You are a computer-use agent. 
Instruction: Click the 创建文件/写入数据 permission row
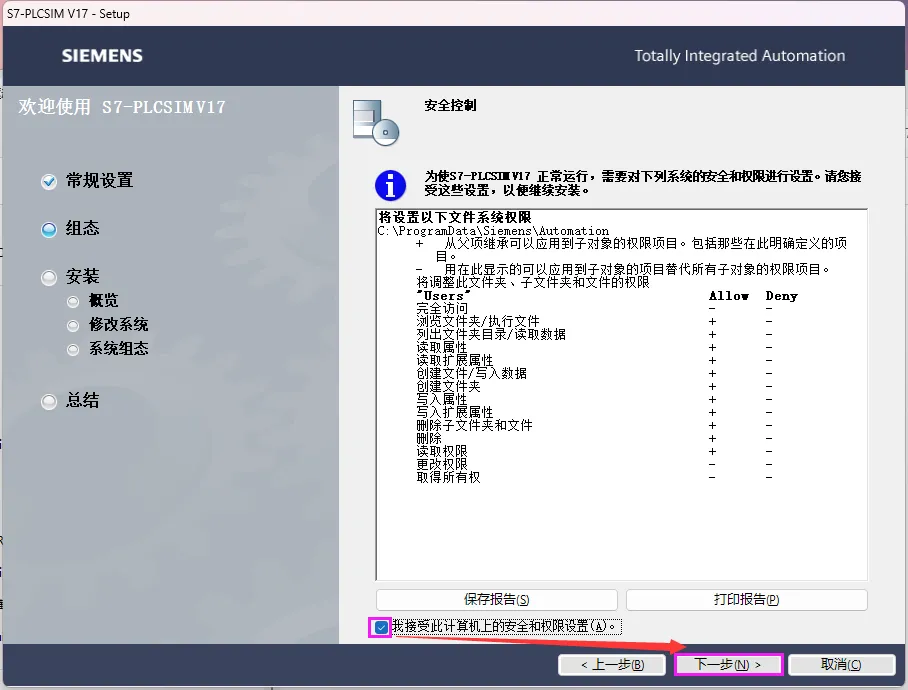pos(593,373)
